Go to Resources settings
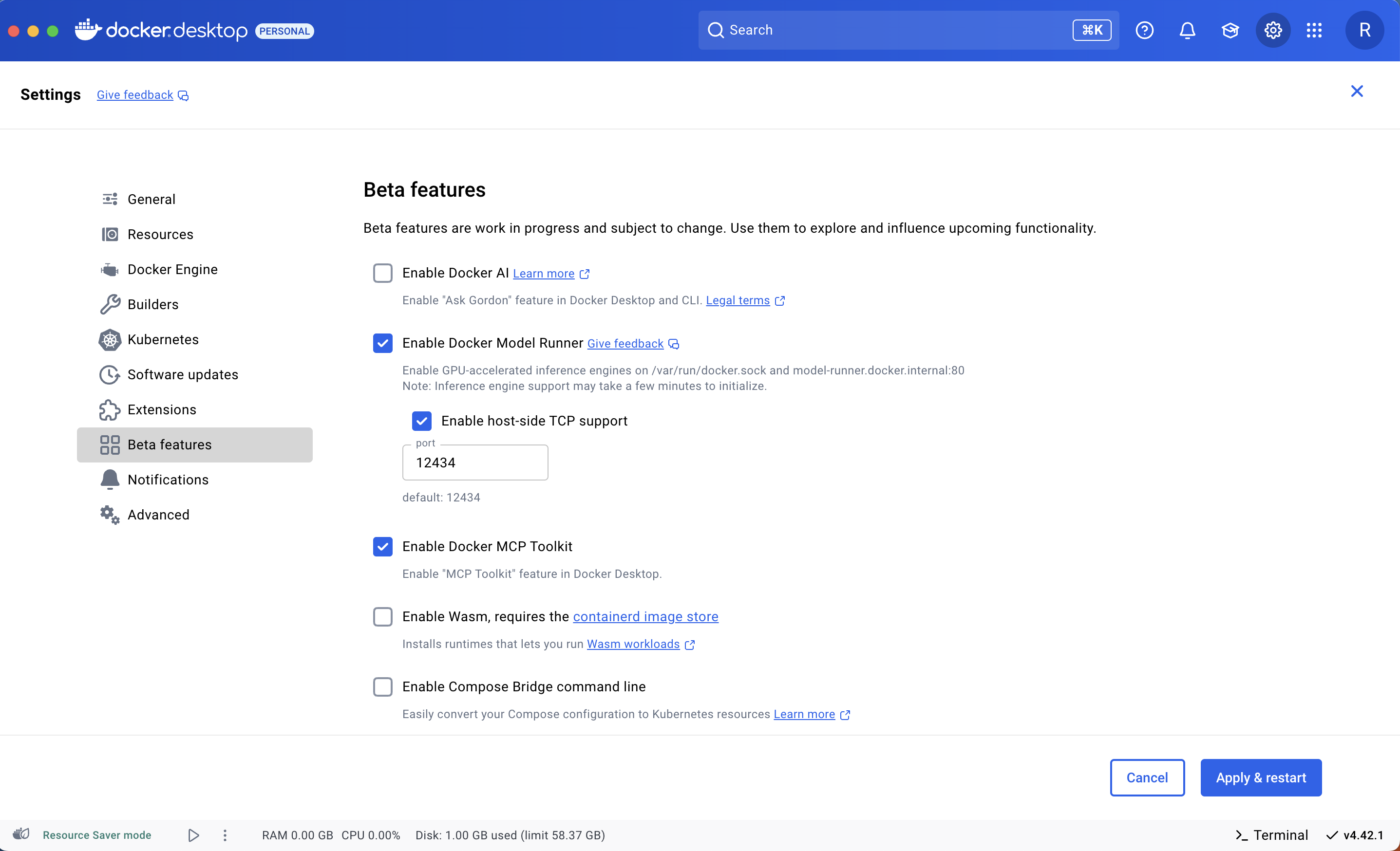 pyautogui.click(x=194, y=234)
